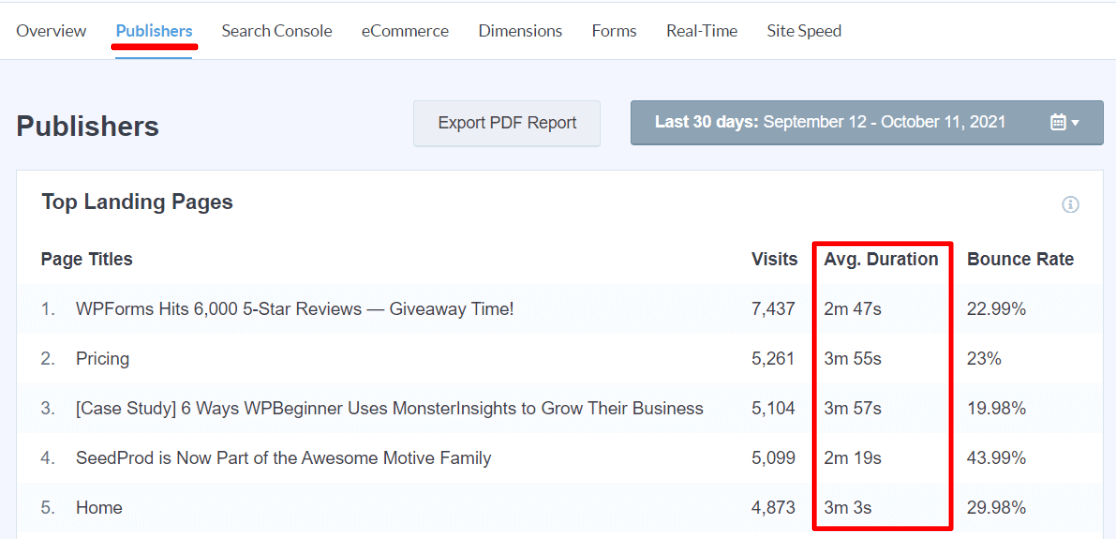Click the Bounce Rate column header
This screenshot has width=1116, height=539.
coord(1020,259)
